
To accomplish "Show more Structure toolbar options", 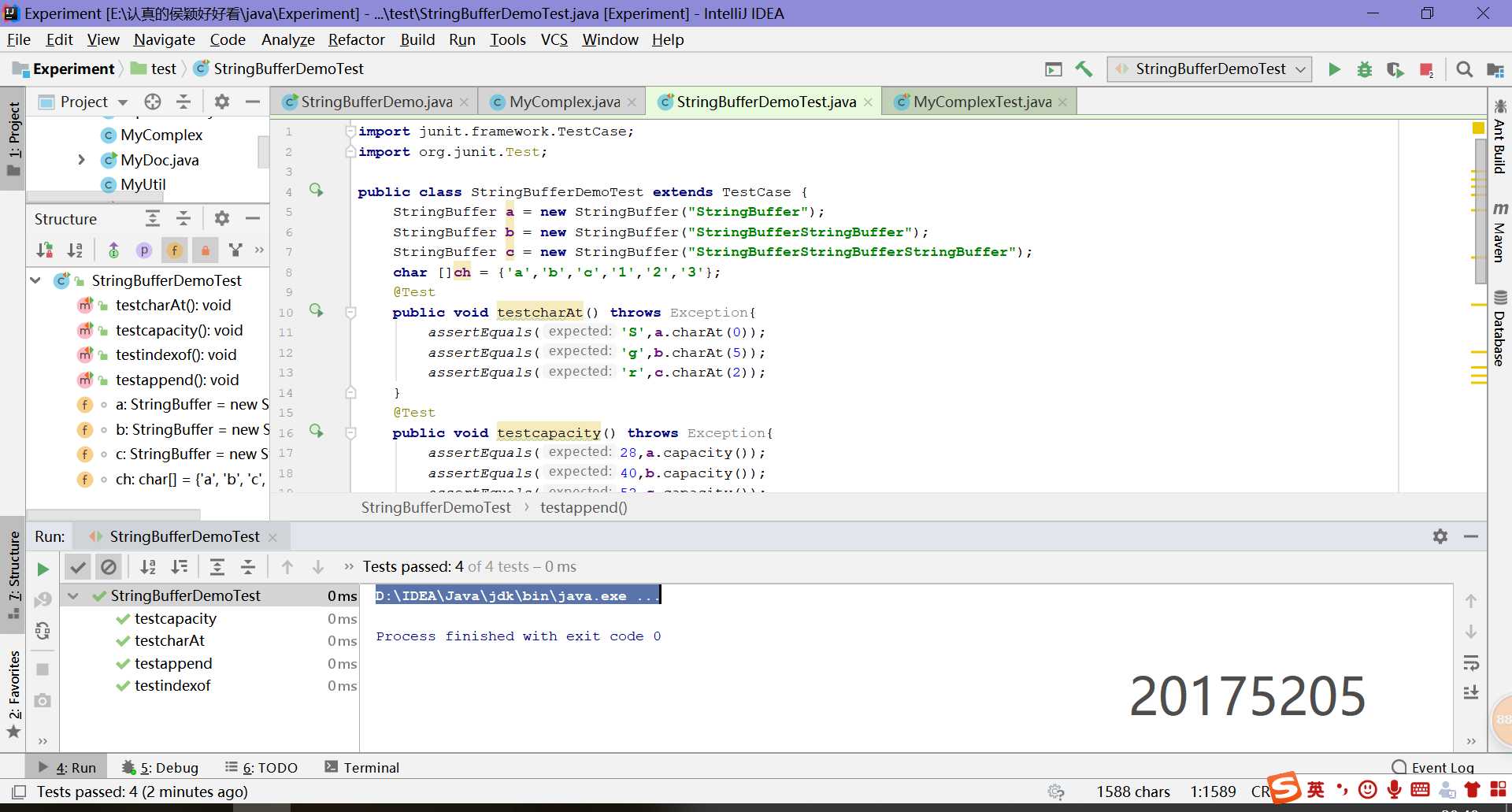I will pyautogui.click(x=260, y=250).
